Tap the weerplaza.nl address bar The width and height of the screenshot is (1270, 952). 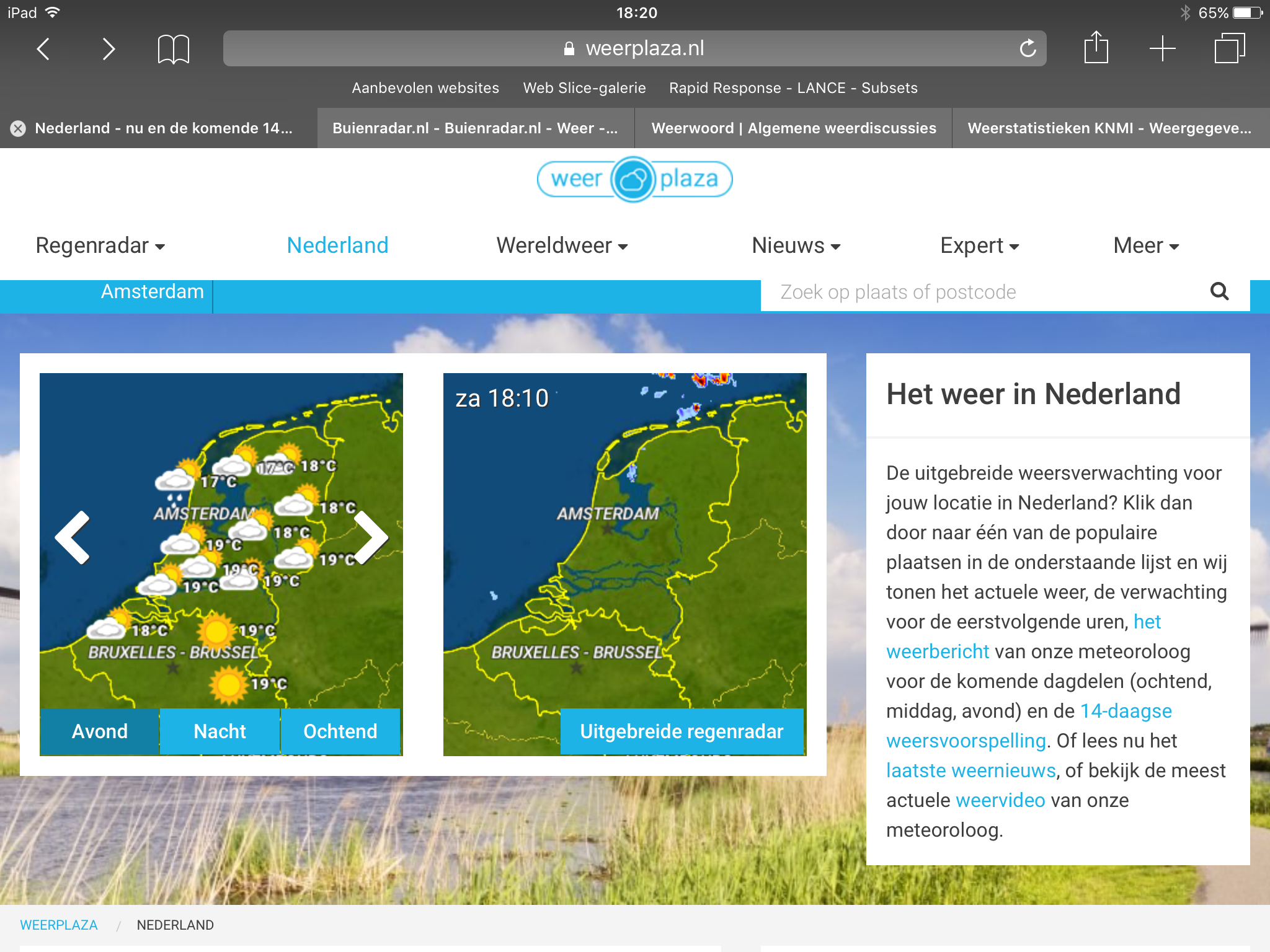pyautogui.click(x=634, y=48)
